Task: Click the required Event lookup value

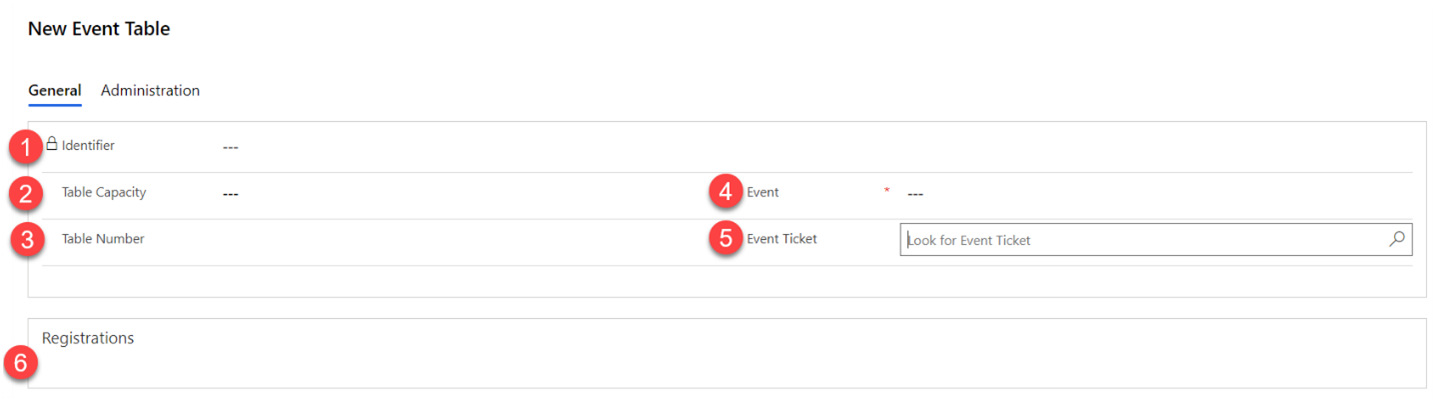Action: [x=915, y=193]
